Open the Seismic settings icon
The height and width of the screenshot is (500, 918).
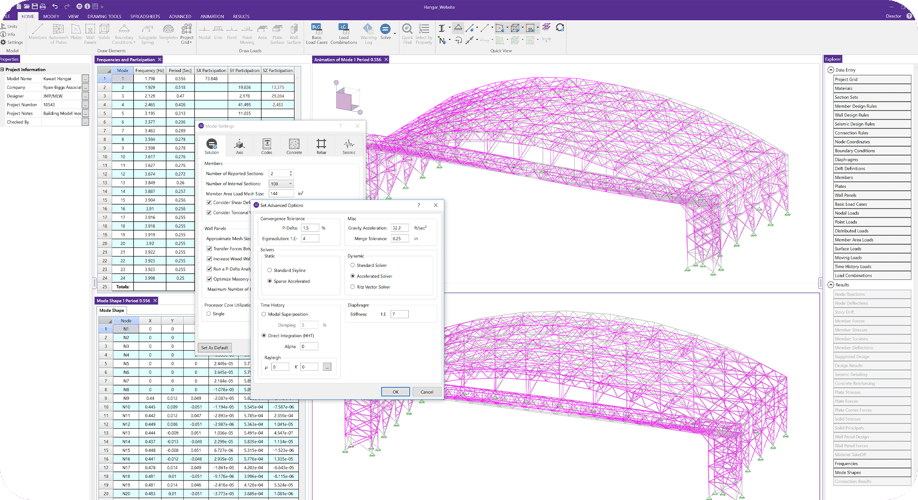[348, 146]
